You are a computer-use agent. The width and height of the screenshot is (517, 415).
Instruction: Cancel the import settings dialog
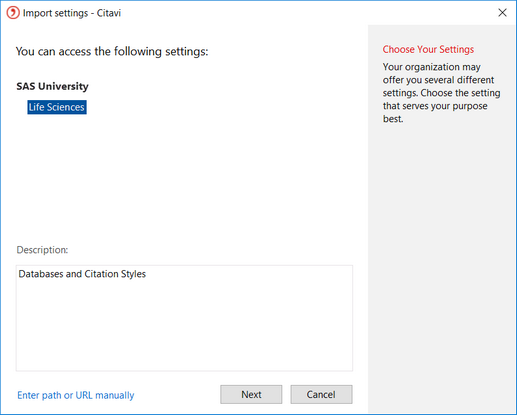coord(321,394)
